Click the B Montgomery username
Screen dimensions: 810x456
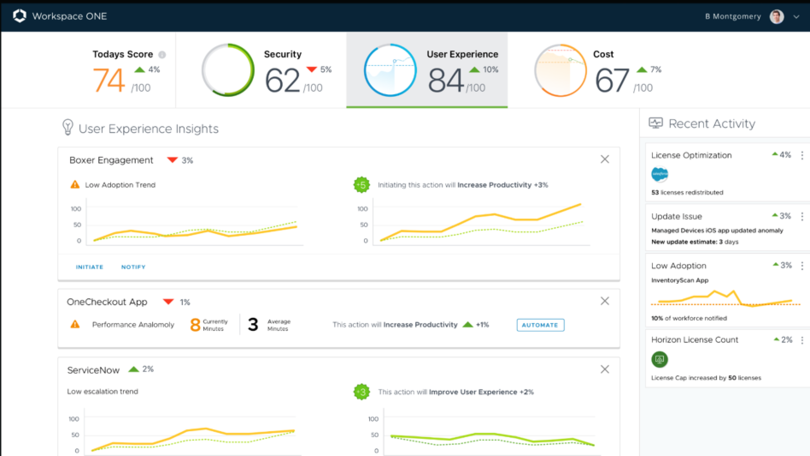733,17
